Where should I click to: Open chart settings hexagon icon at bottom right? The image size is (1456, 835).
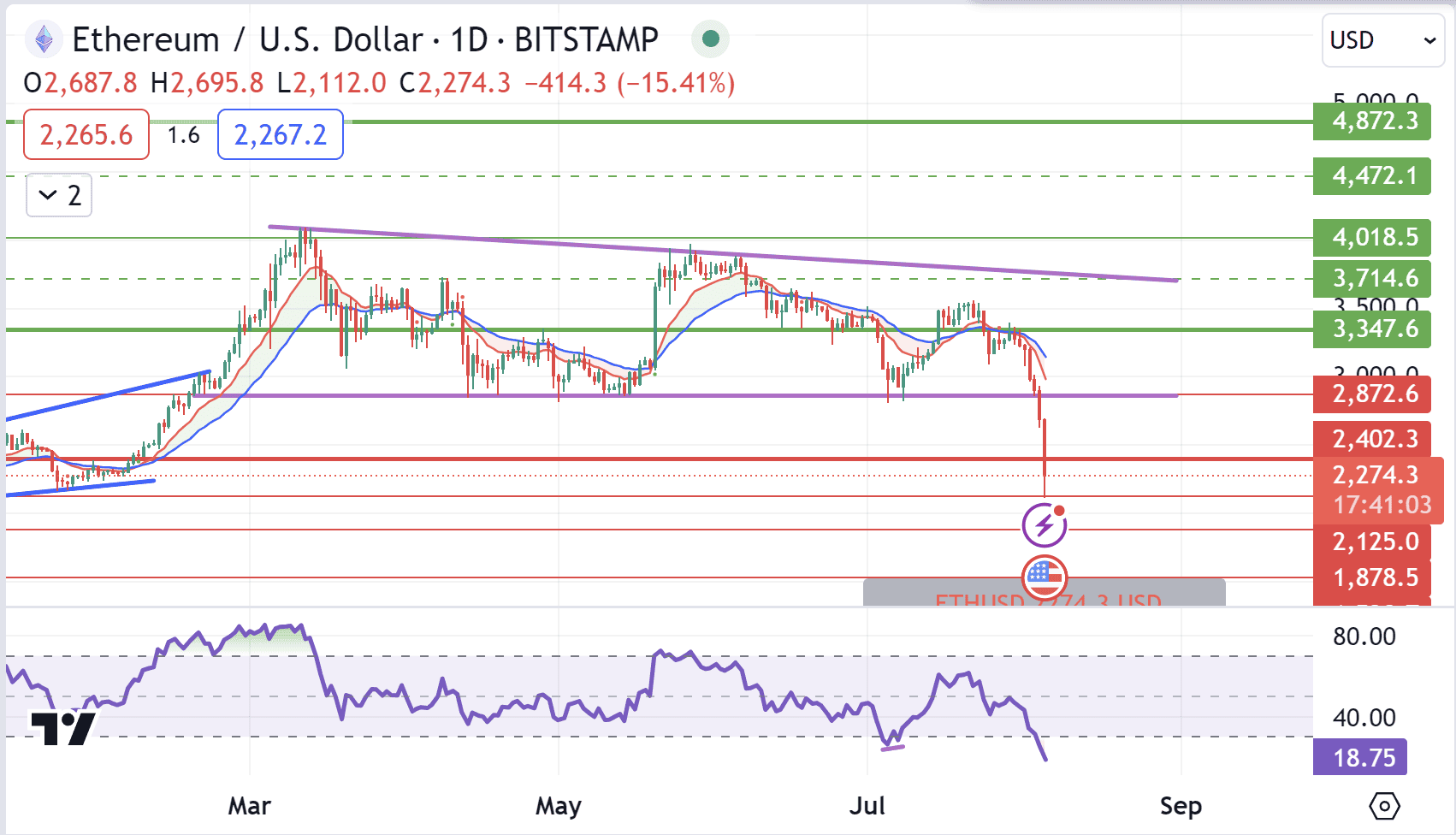(1384, 806)
